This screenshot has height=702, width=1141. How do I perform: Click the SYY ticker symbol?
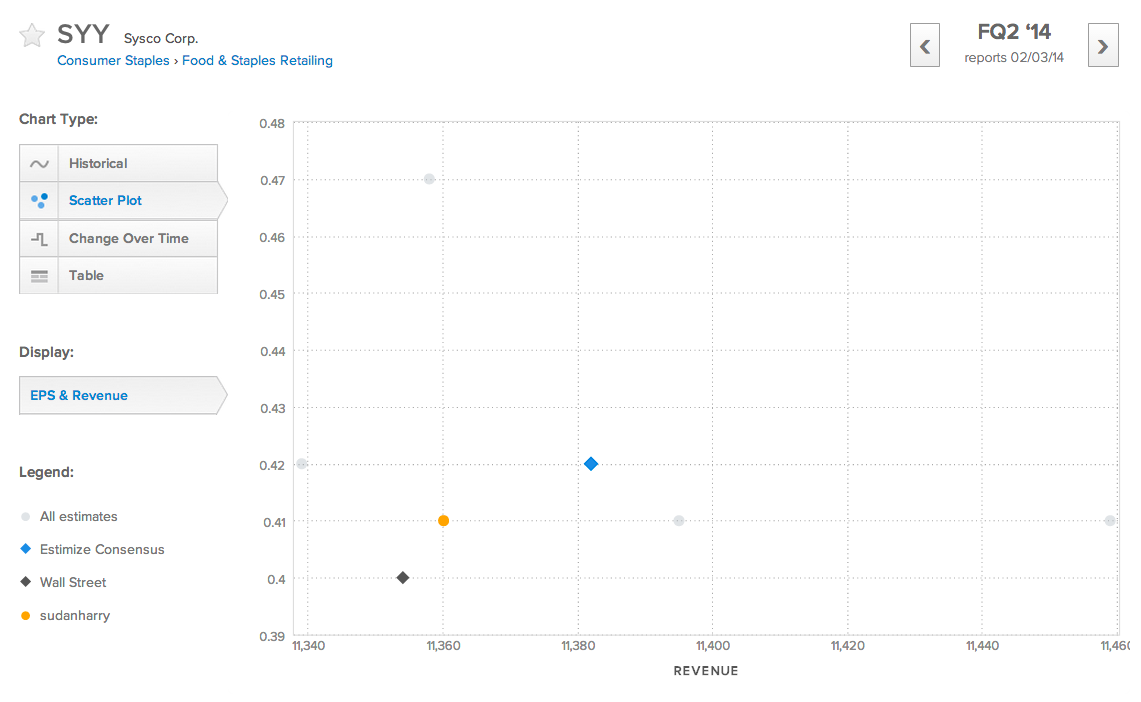tap(83, 34)
